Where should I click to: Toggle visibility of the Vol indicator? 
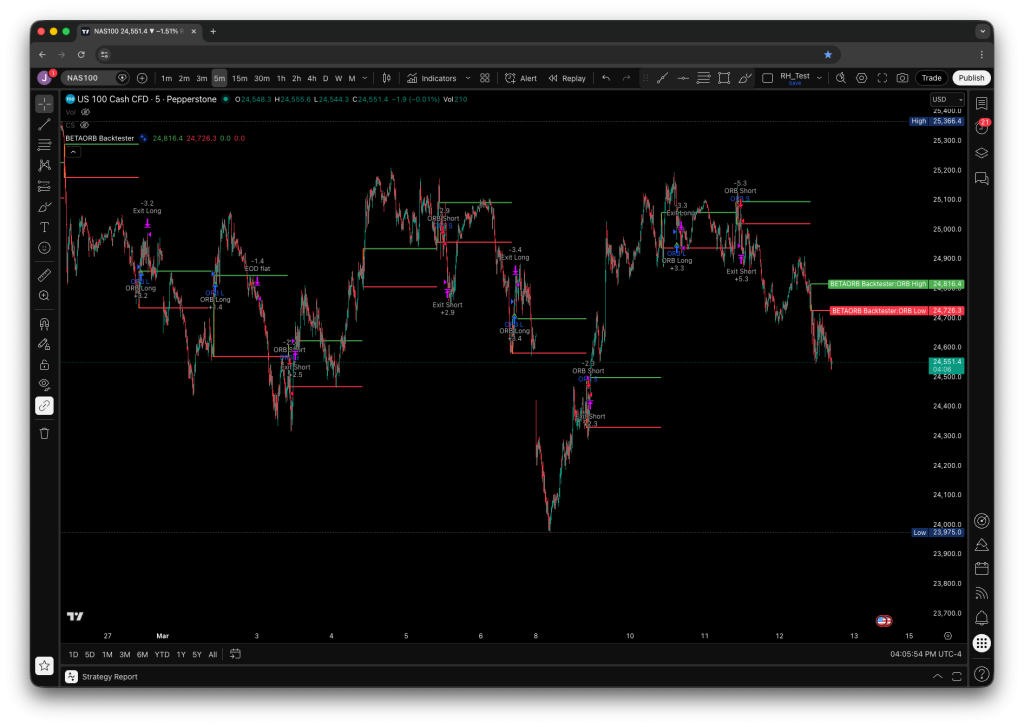click(x=85, y=112)
